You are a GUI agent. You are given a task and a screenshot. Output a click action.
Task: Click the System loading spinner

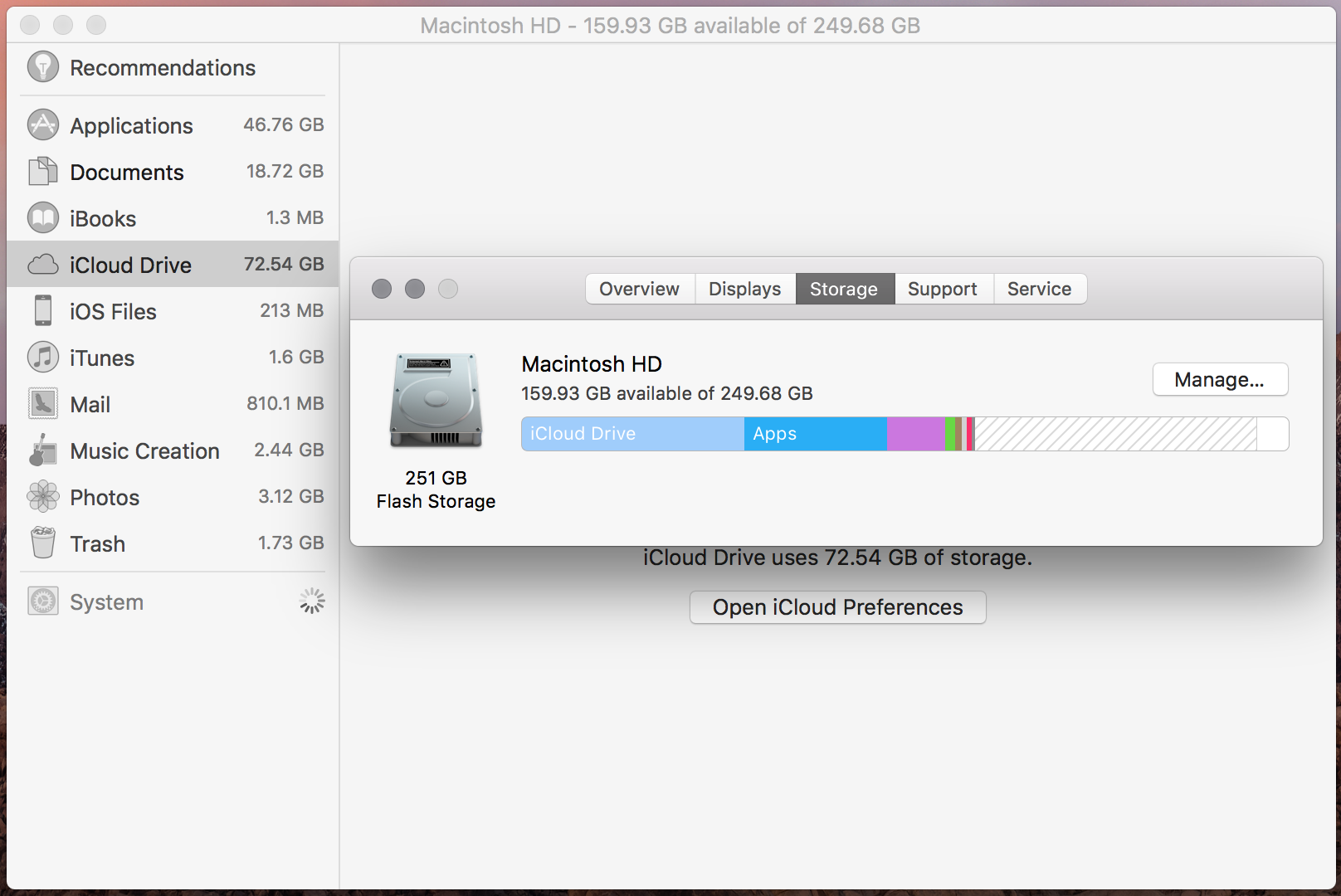click(x=312, y=601)
